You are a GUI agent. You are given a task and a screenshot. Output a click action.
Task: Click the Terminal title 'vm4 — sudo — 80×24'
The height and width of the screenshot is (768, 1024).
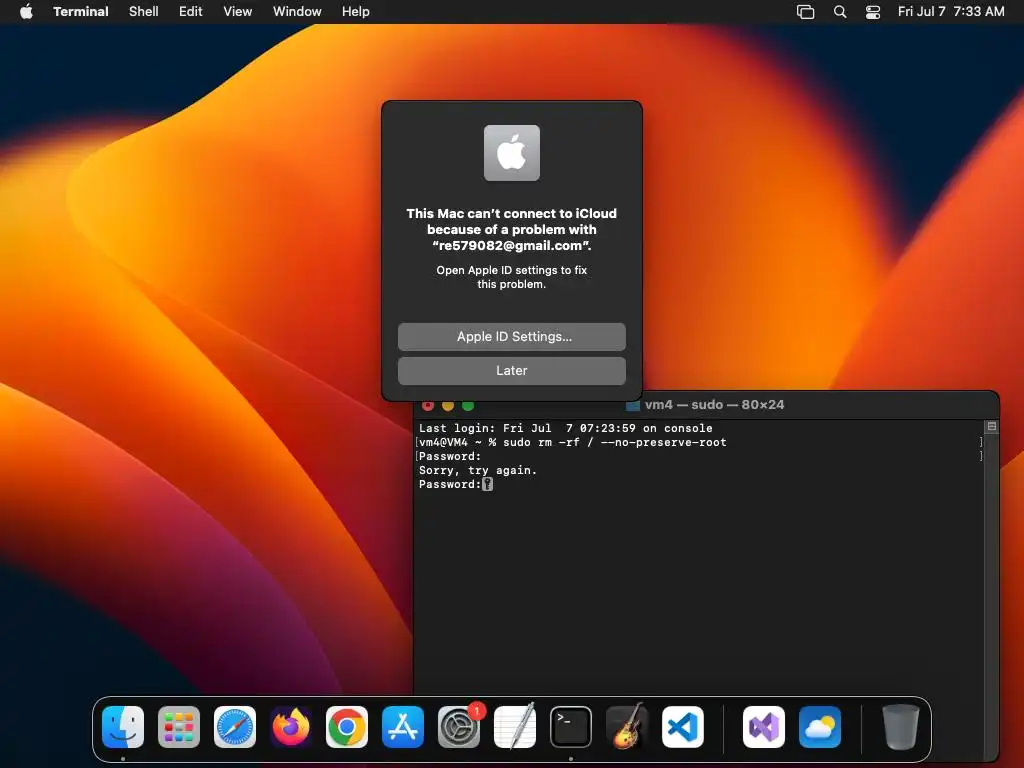pos(714,405)
